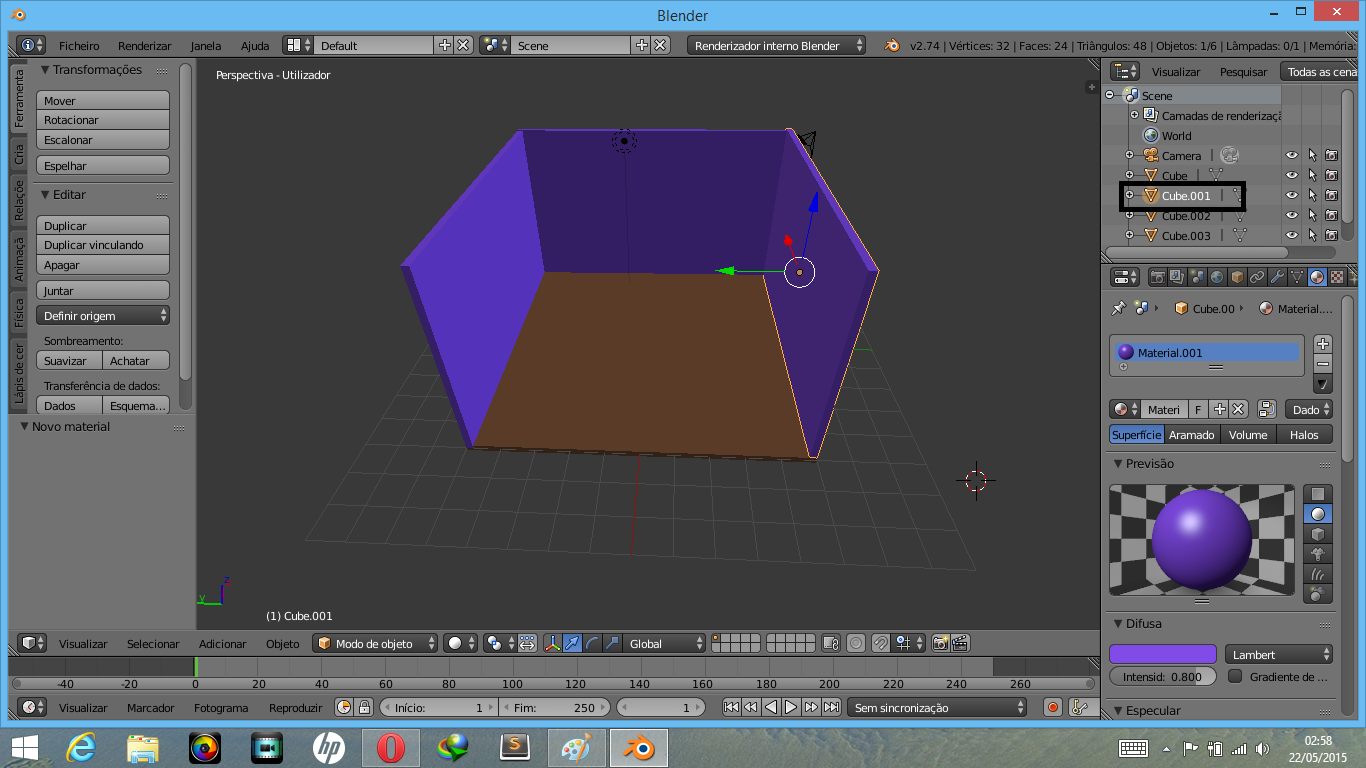Toggle visibility eye for Cube.003
The image size is (1366, 768).
tap(1291, 236)
